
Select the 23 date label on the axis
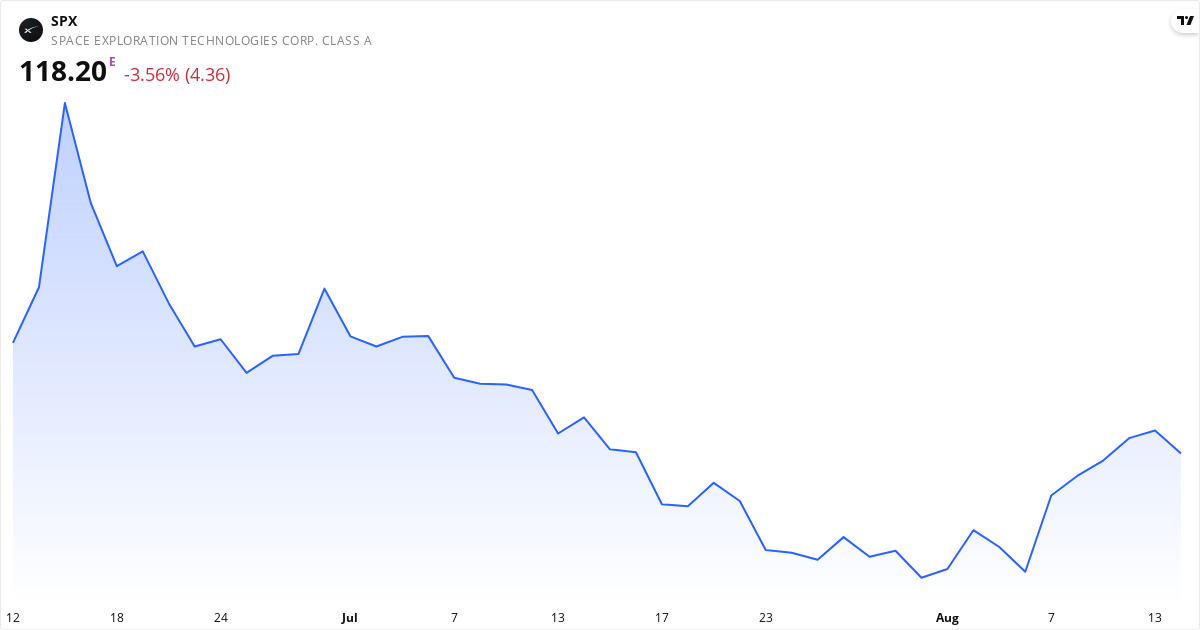click(766, 618)
